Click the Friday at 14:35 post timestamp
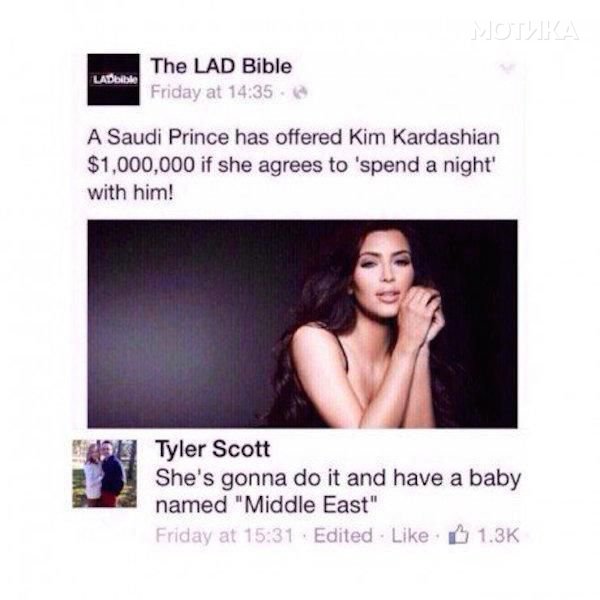Viewport: 600px width, 600px height. tap(212, 92)
